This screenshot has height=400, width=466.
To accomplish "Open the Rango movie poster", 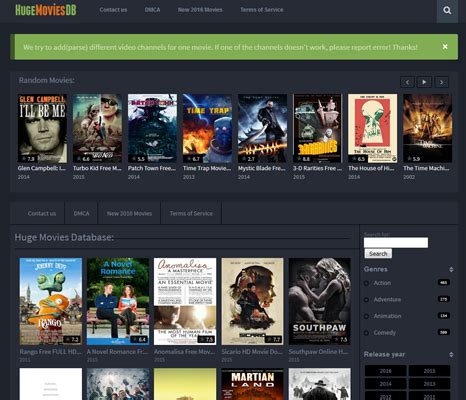I will pyautogui.click(x=51, y=301).
